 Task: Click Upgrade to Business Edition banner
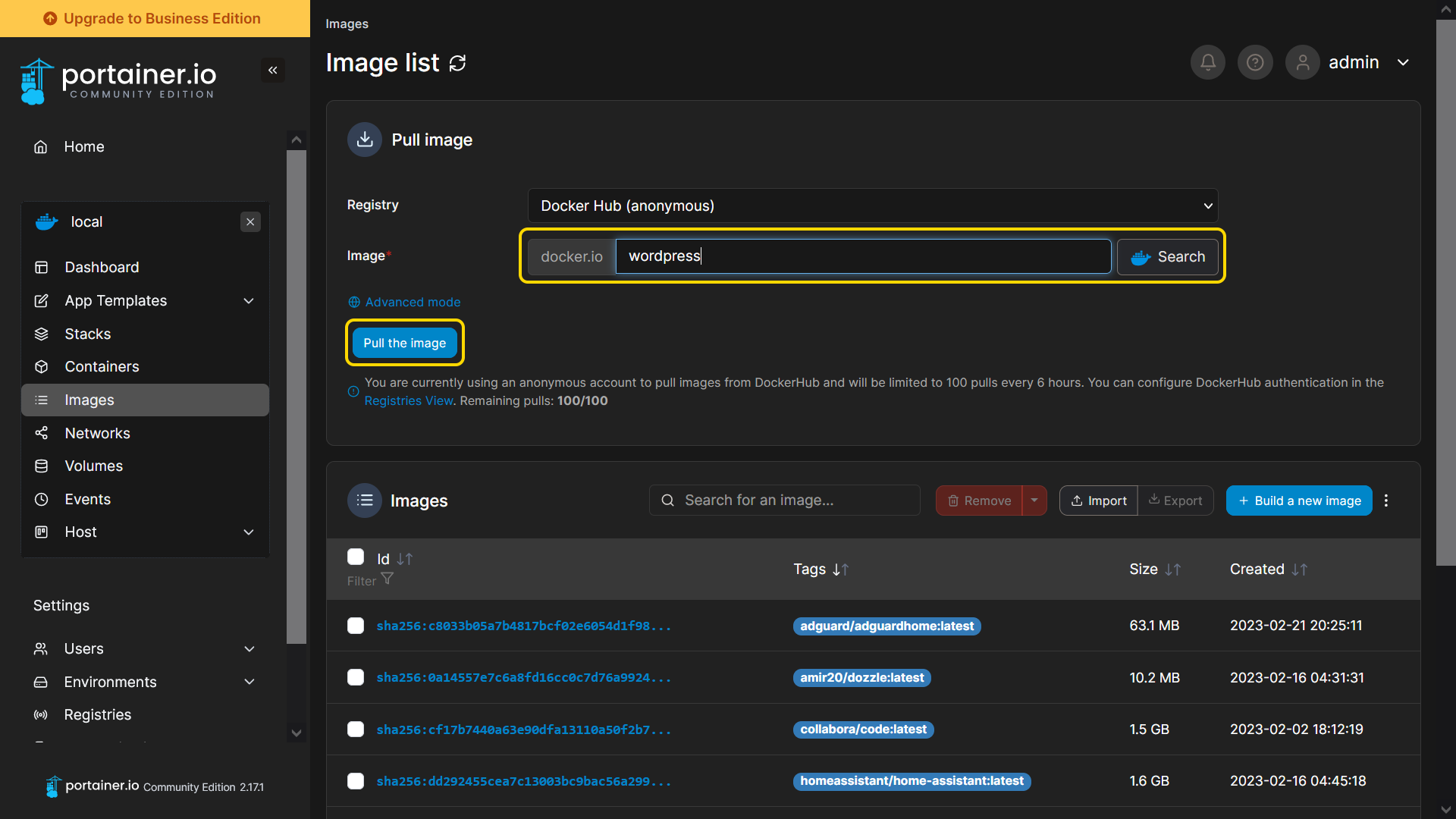[x=155, y=18]
